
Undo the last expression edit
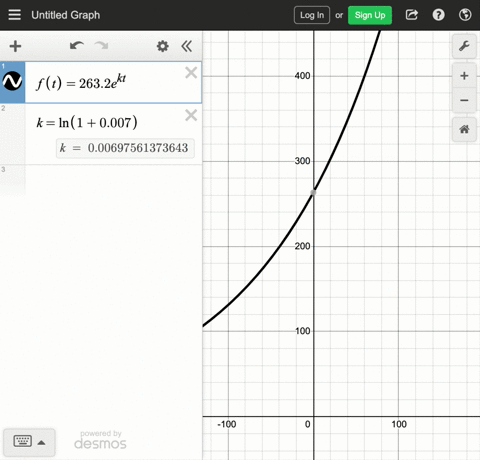(76, 46)
